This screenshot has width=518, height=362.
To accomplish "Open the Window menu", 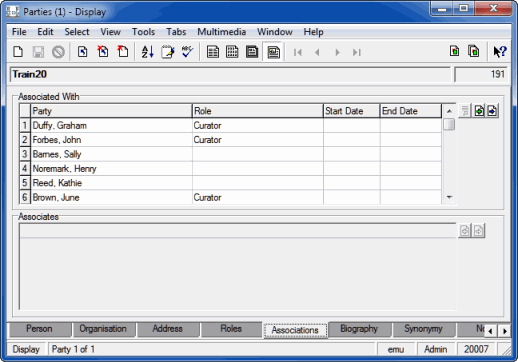I will [x=275, y=32].
